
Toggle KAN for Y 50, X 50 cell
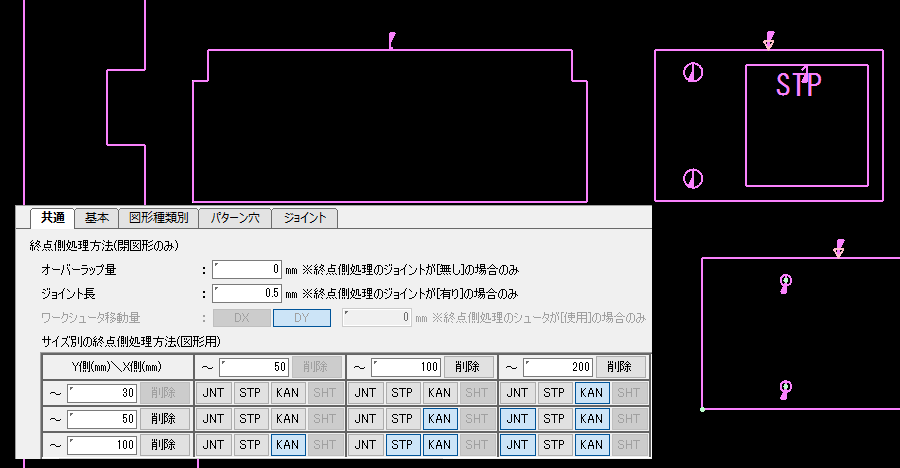click(x=288, y=419)
